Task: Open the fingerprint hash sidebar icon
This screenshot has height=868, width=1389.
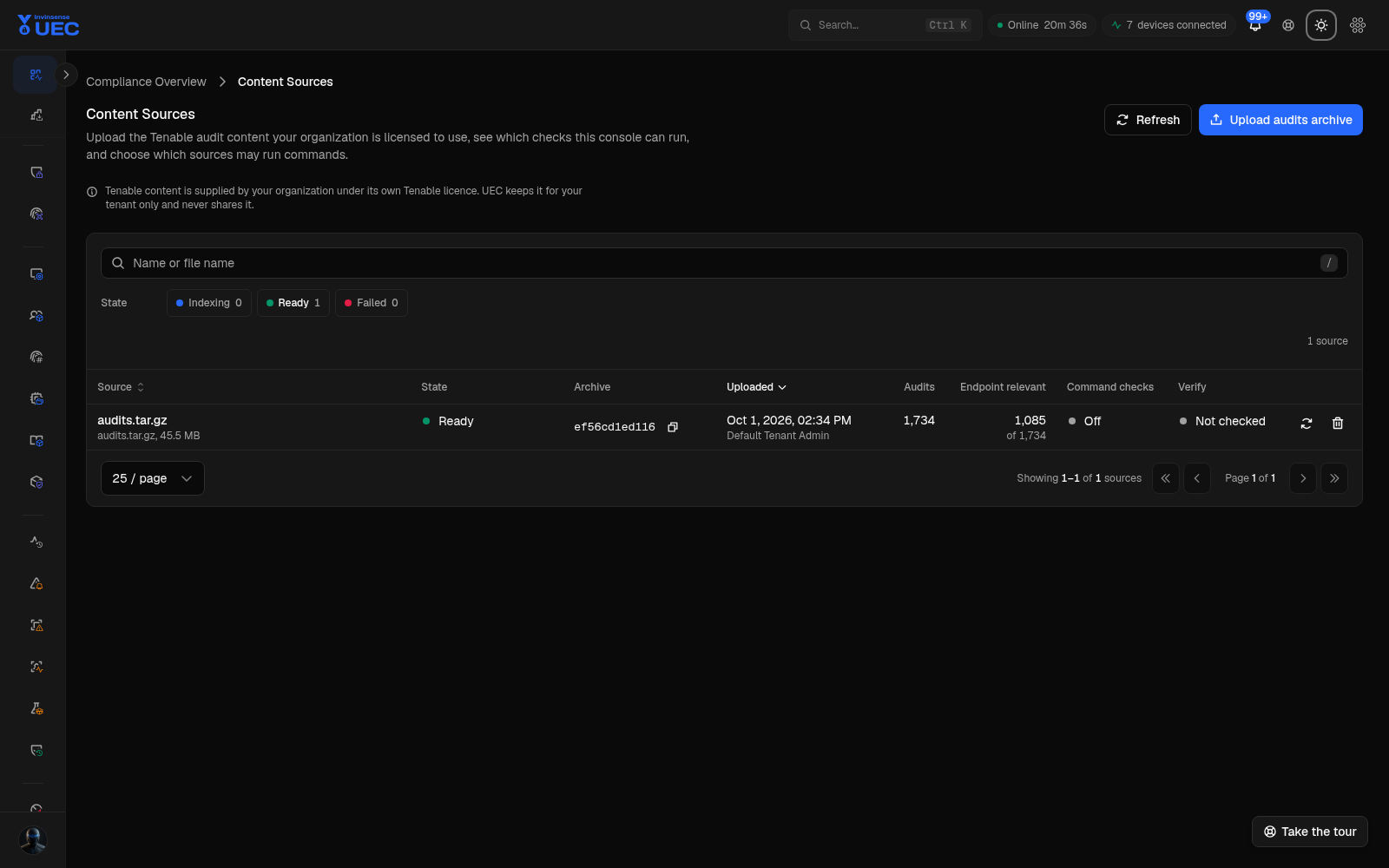Action: 36,357
